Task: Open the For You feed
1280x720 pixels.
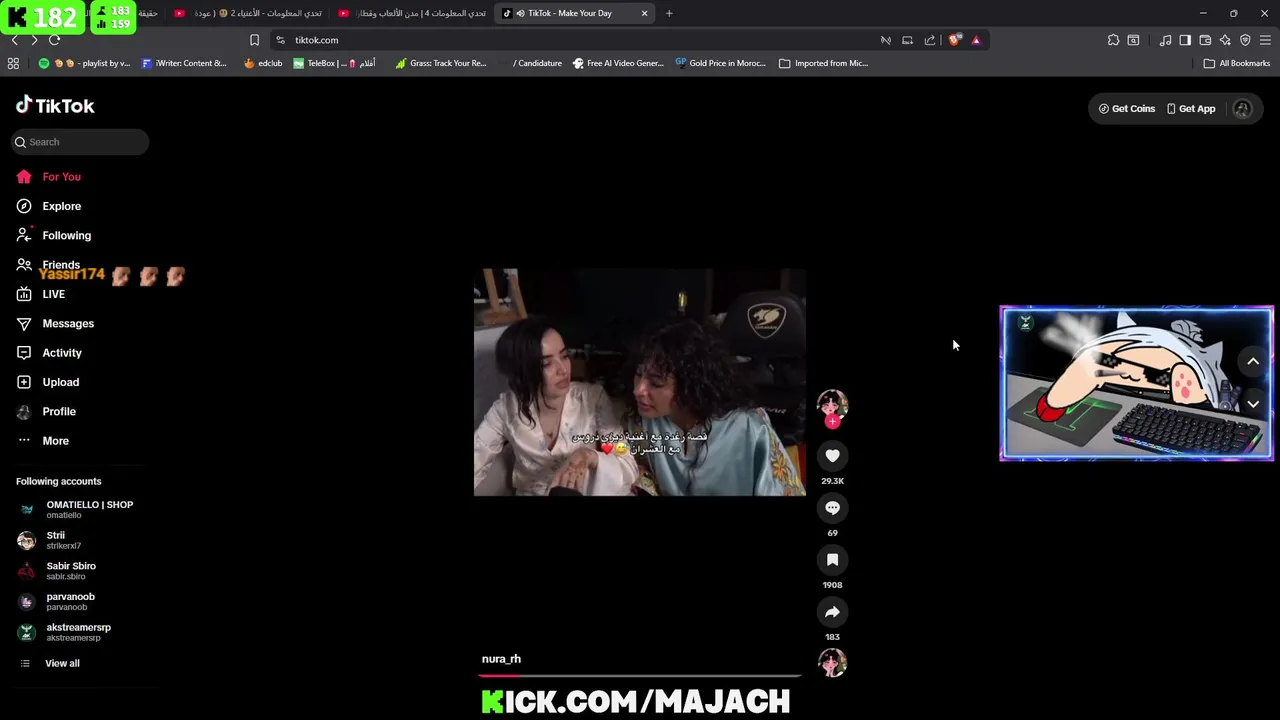Action: point(50,177)
